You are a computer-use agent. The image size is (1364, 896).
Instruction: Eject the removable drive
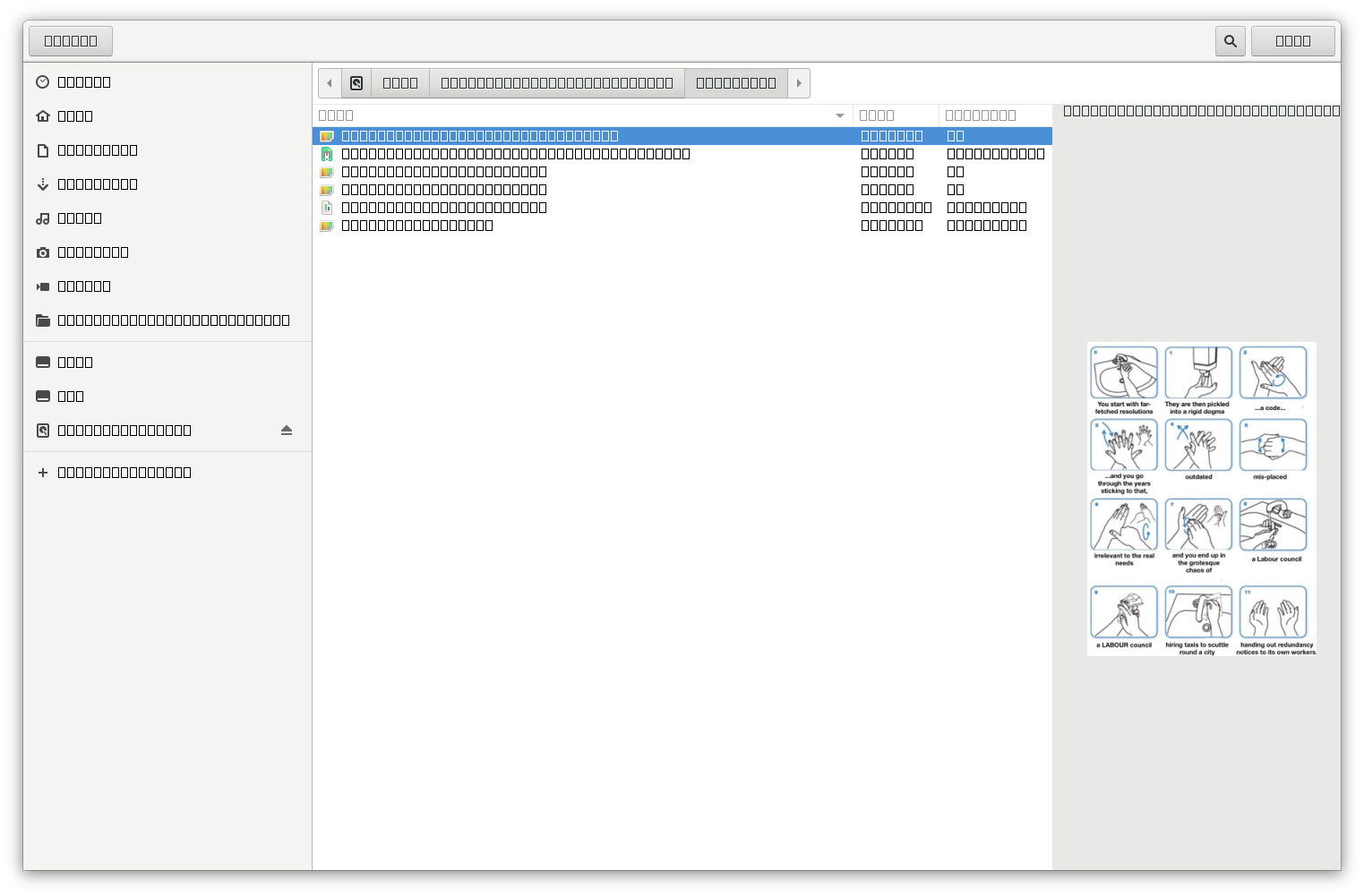click(x=286, y=430)
